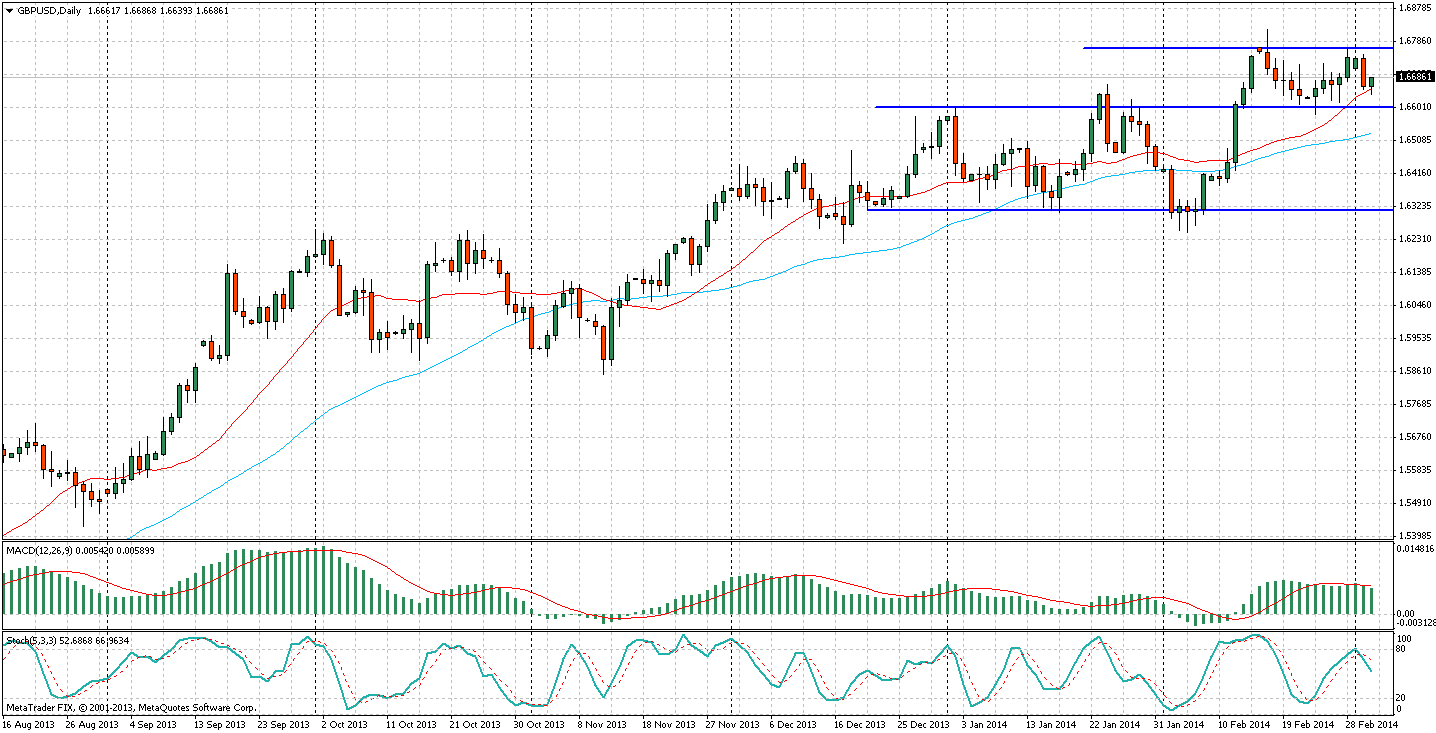Click the current price tag 1.66861
The width and height of the screenshot is (1436, 733).
click(1414, 76)
